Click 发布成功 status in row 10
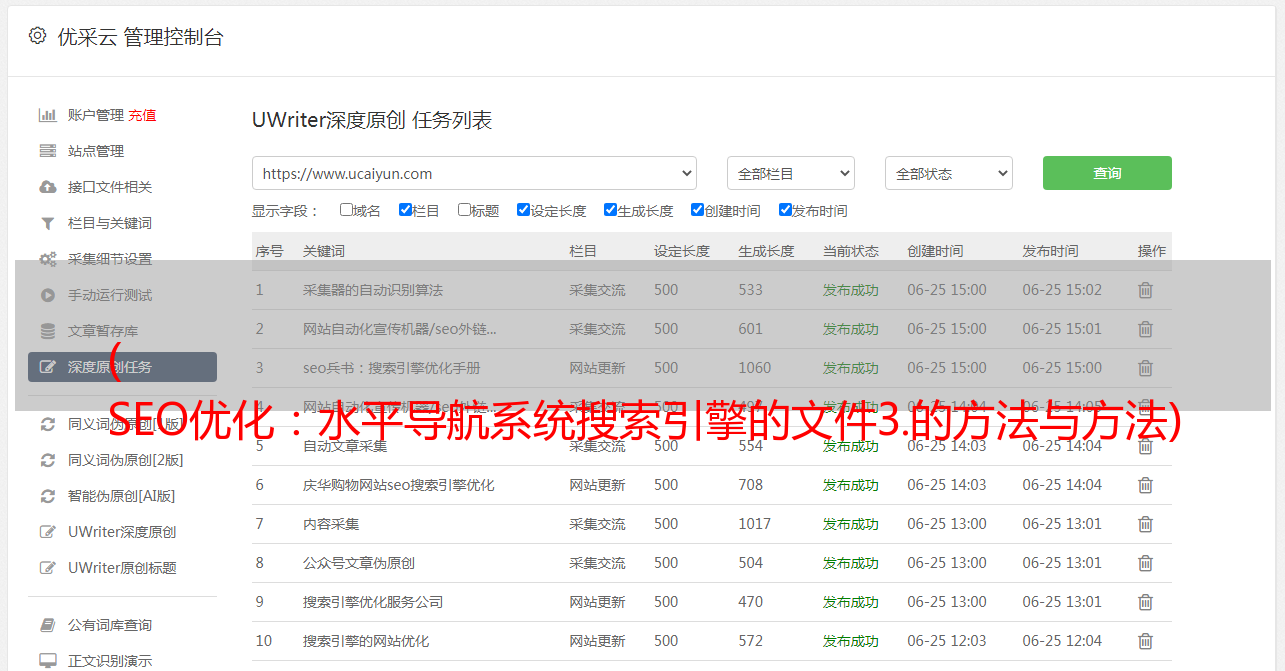This screenshot has height=671, width=1285. [851, 641]
